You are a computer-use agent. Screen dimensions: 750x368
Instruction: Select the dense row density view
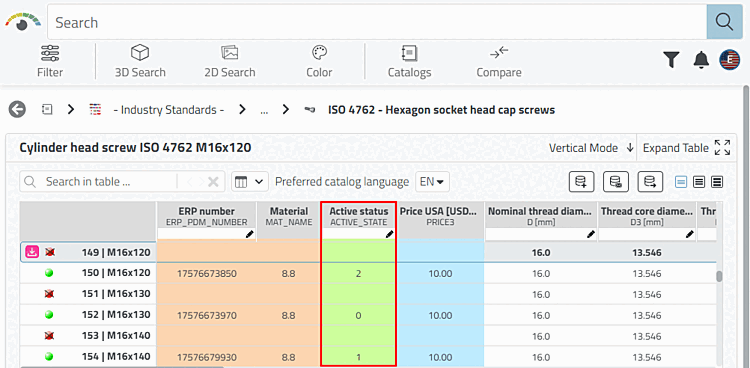click(717, 182)
